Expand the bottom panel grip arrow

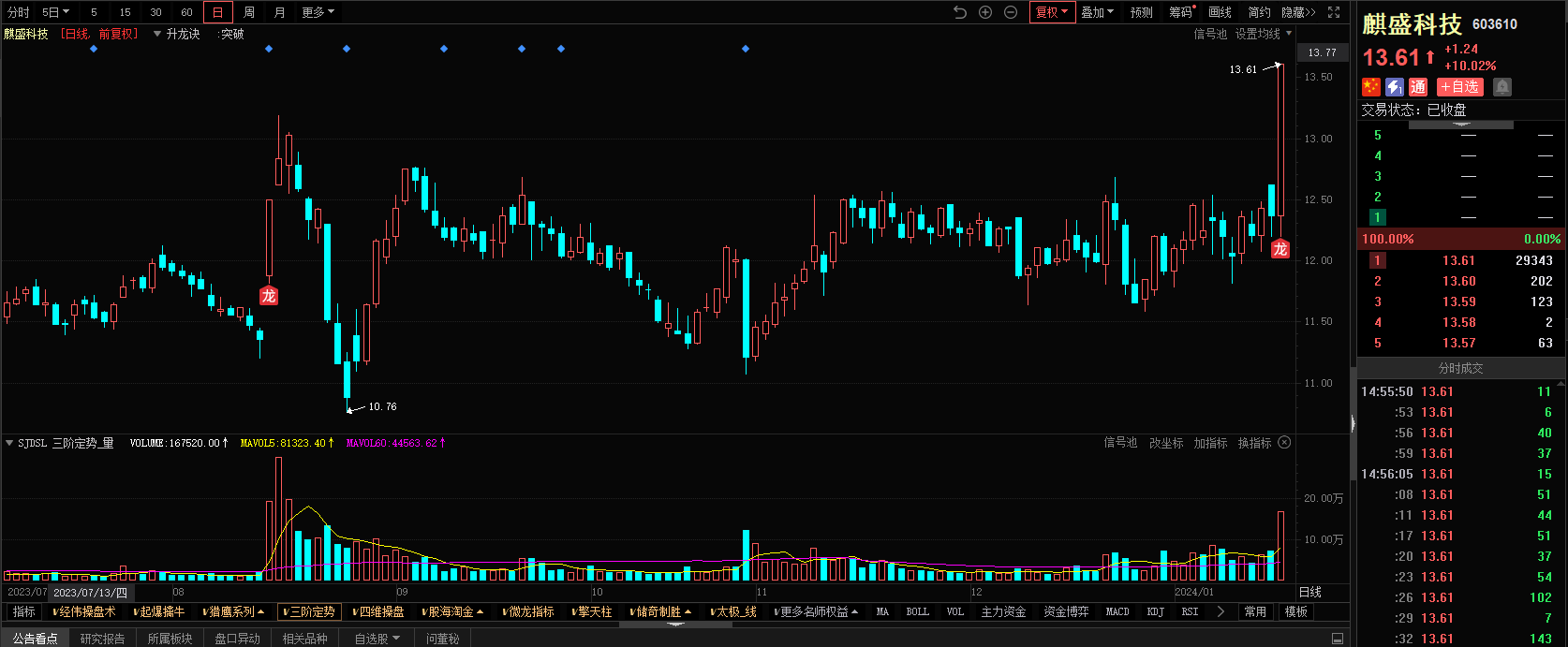[676, 624]
